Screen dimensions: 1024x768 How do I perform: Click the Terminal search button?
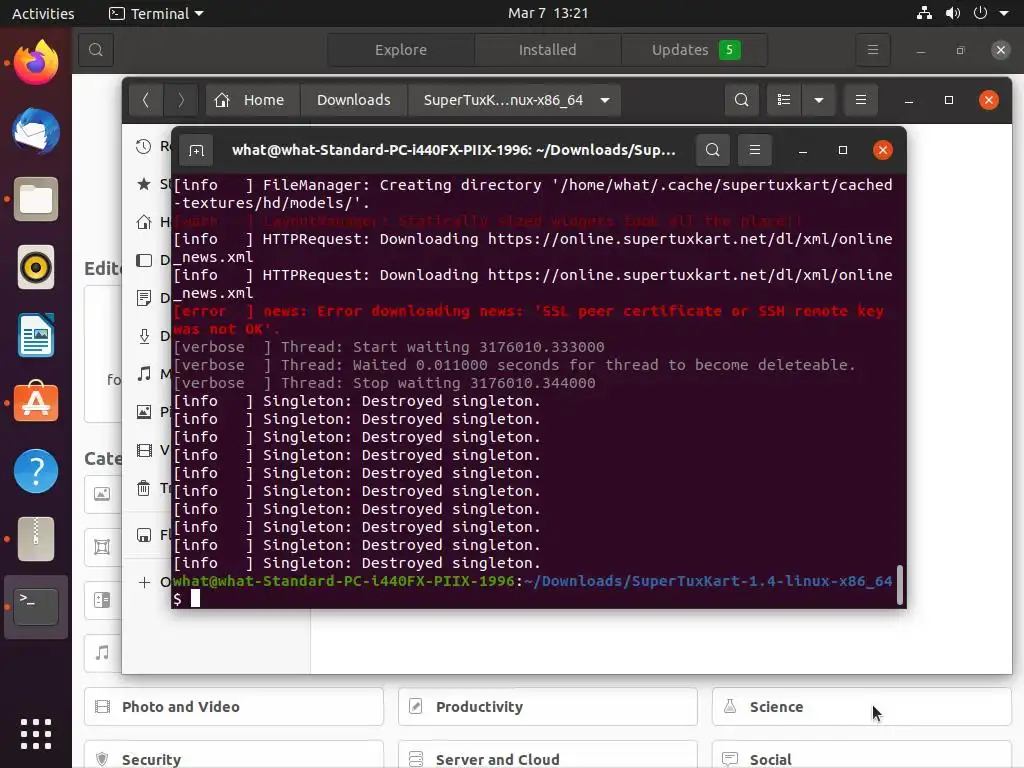[x=712, y=150]
